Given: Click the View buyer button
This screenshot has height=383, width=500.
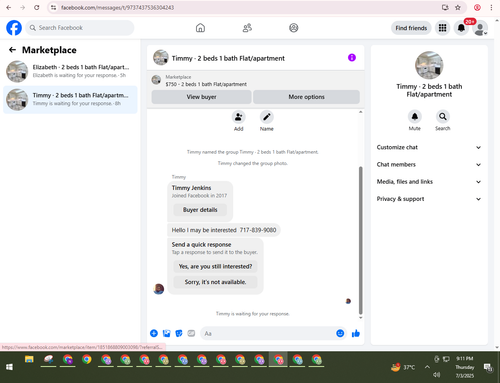Looking at the screenshot, I should tap(201, 97).
